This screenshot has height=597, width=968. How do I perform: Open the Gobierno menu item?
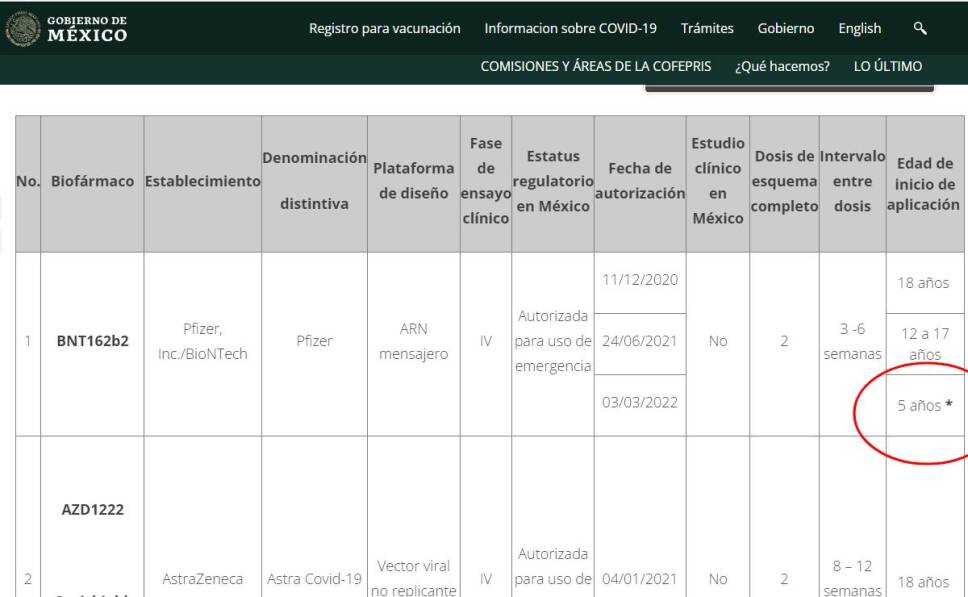pyautogui.click(x=786, y=28)
